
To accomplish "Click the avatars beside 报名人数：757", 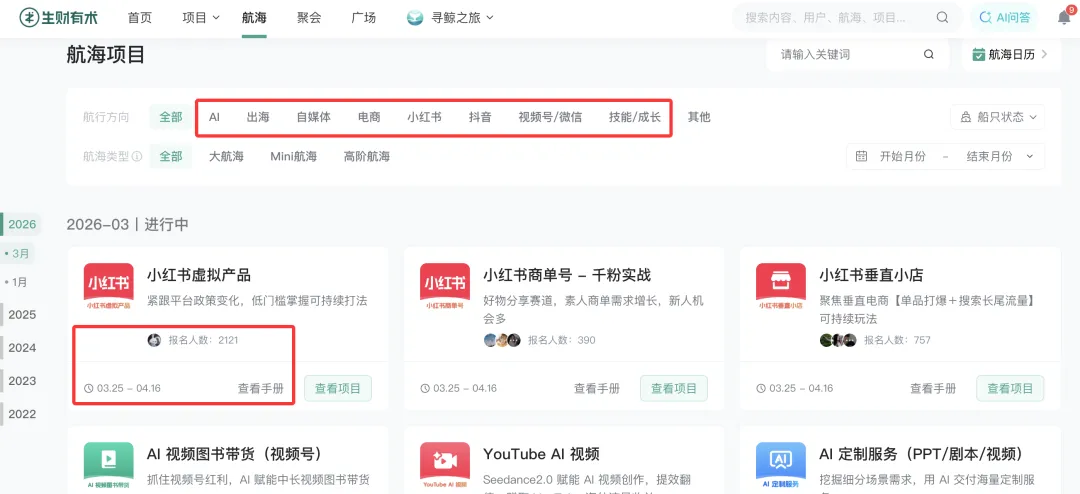I will (x=838, y=340).
